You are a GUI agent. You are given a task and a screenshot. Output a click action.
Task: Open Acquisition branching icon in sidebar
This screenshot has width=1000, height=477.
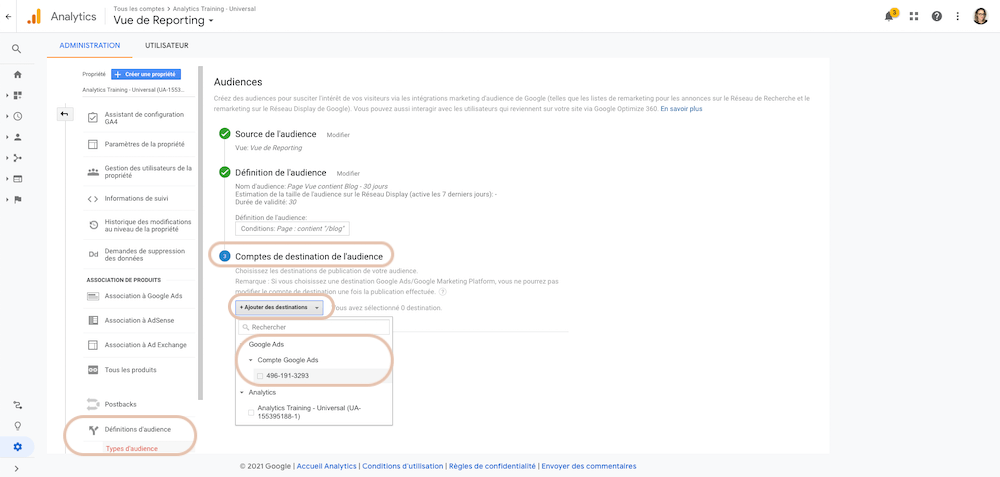click(17, 158)
